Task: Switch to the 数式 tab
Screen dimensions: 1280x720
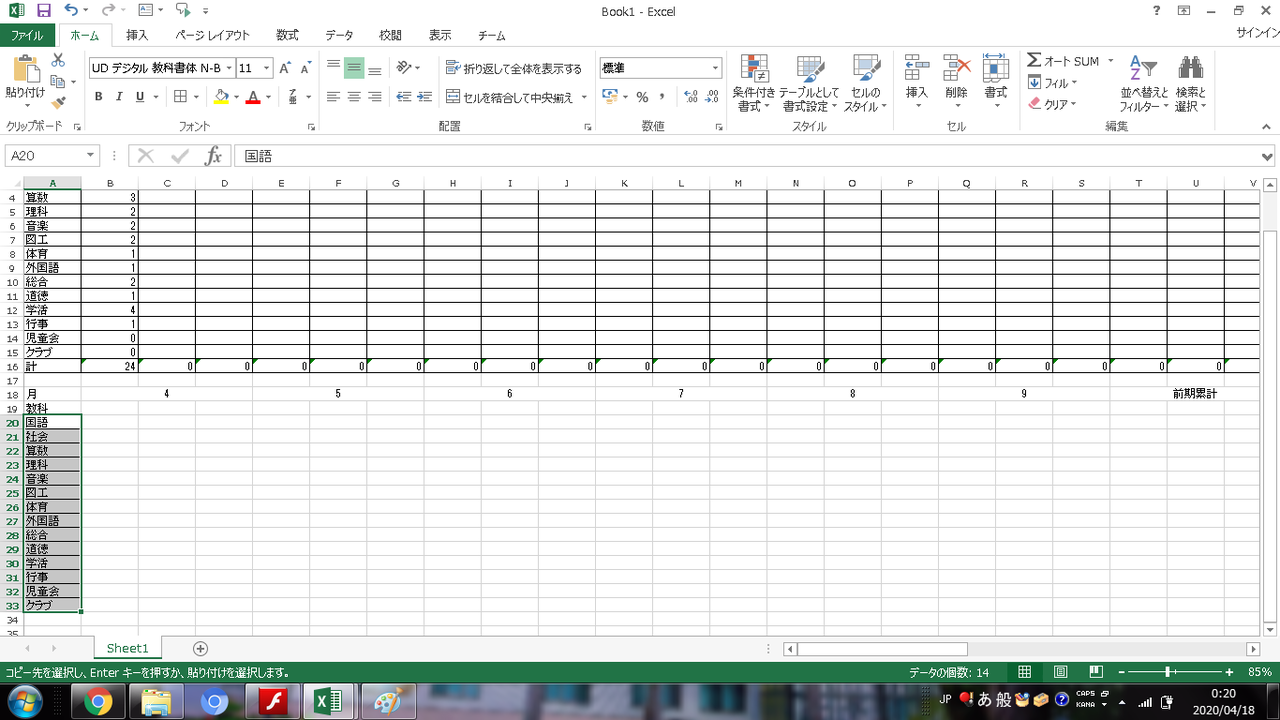Action: [x=287, y=35]
